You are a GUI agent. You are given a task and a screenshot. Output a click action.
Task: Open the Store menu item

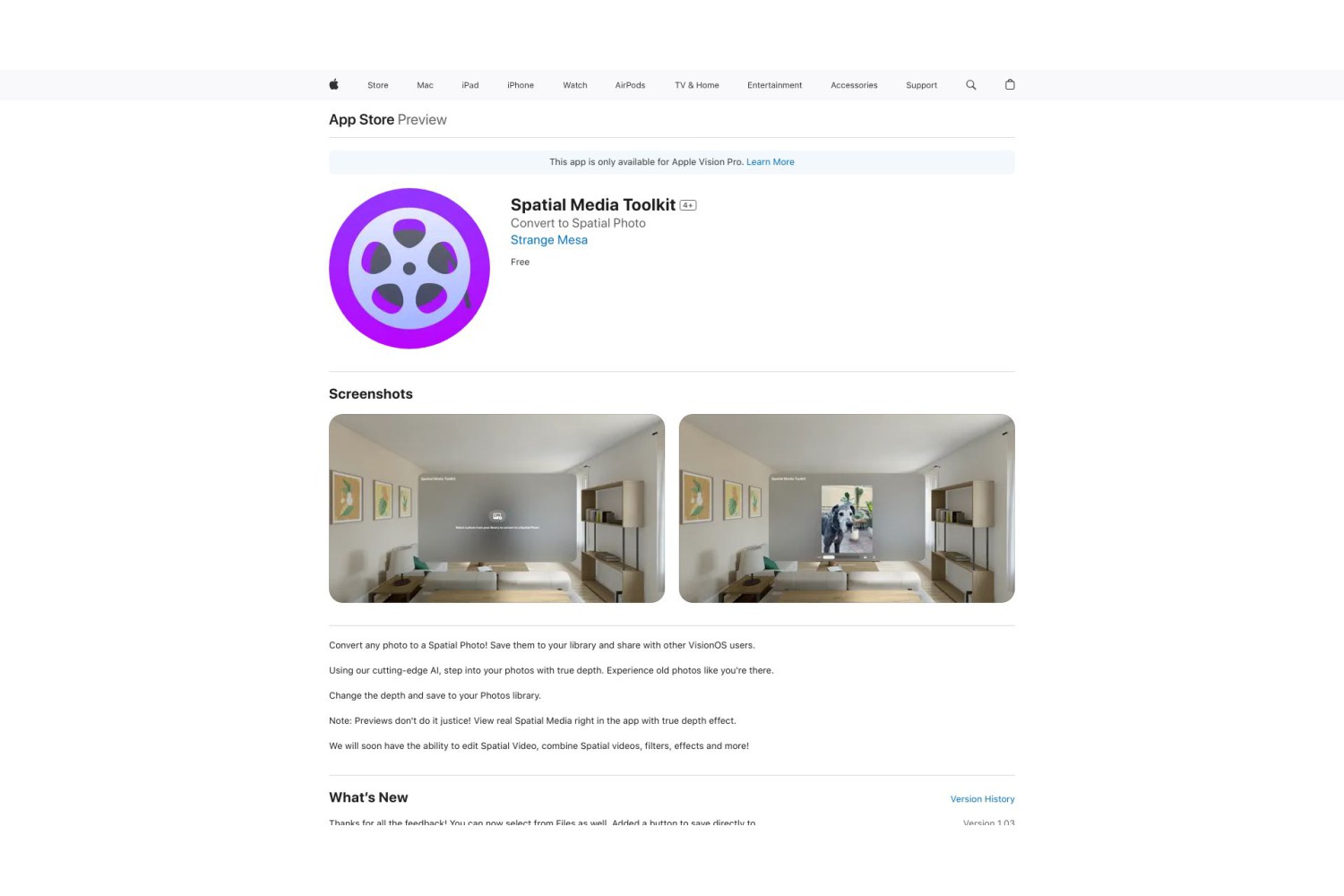coord(378,85)
